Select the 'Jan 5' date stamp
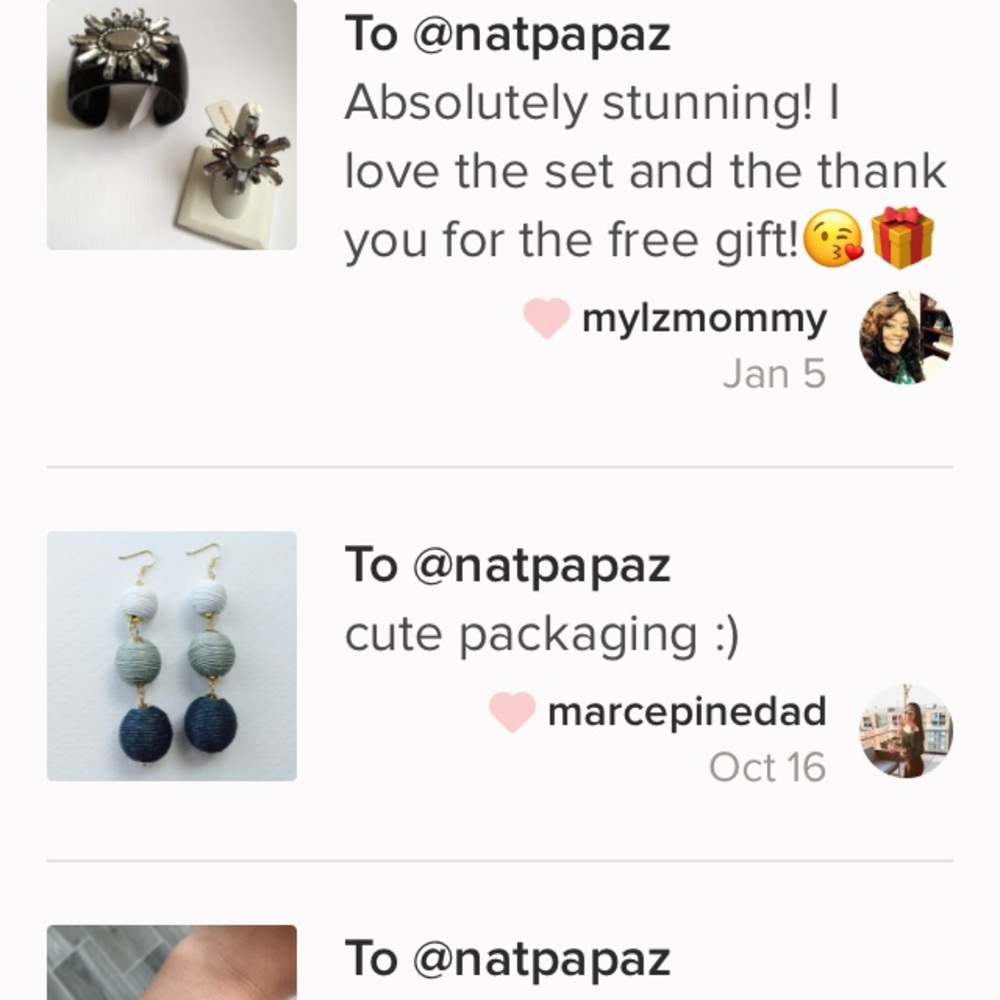Screen dimensions: 1000x1000 (774, 374)
